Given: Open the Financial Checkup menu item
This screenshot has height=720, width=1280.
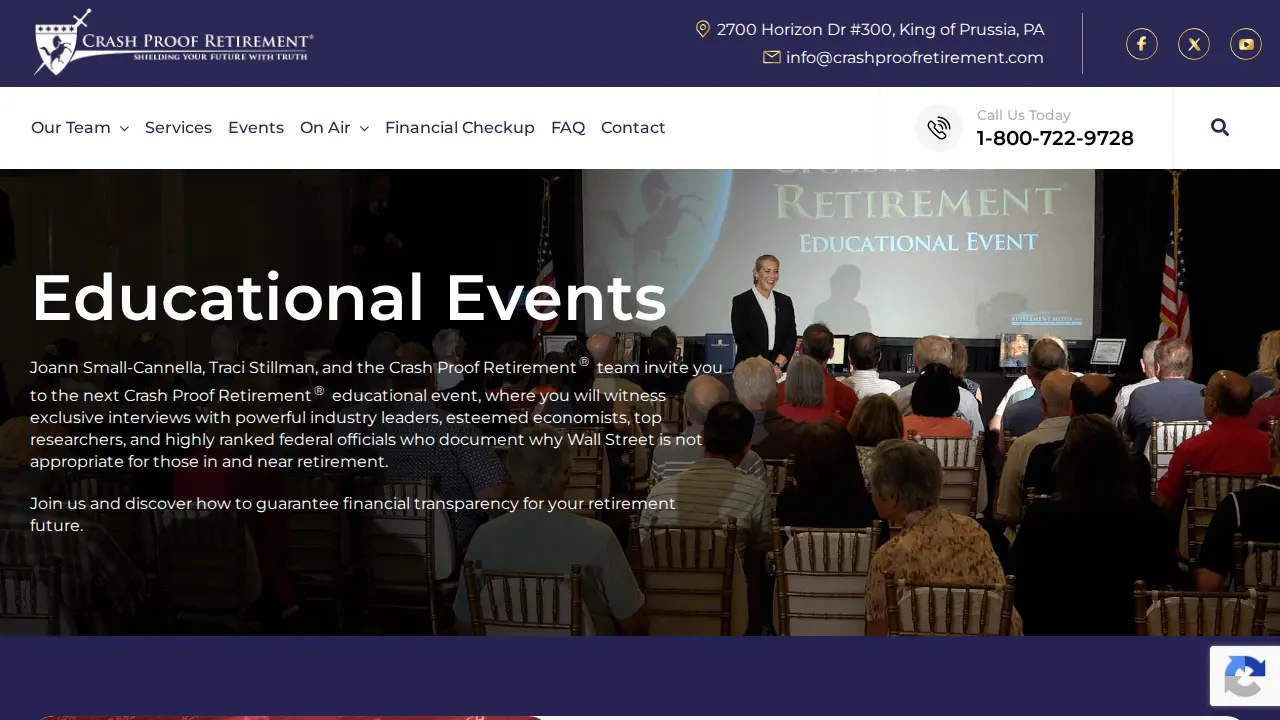Looking at the screenshot, I should pyautogui.click(x=460, y=127).
